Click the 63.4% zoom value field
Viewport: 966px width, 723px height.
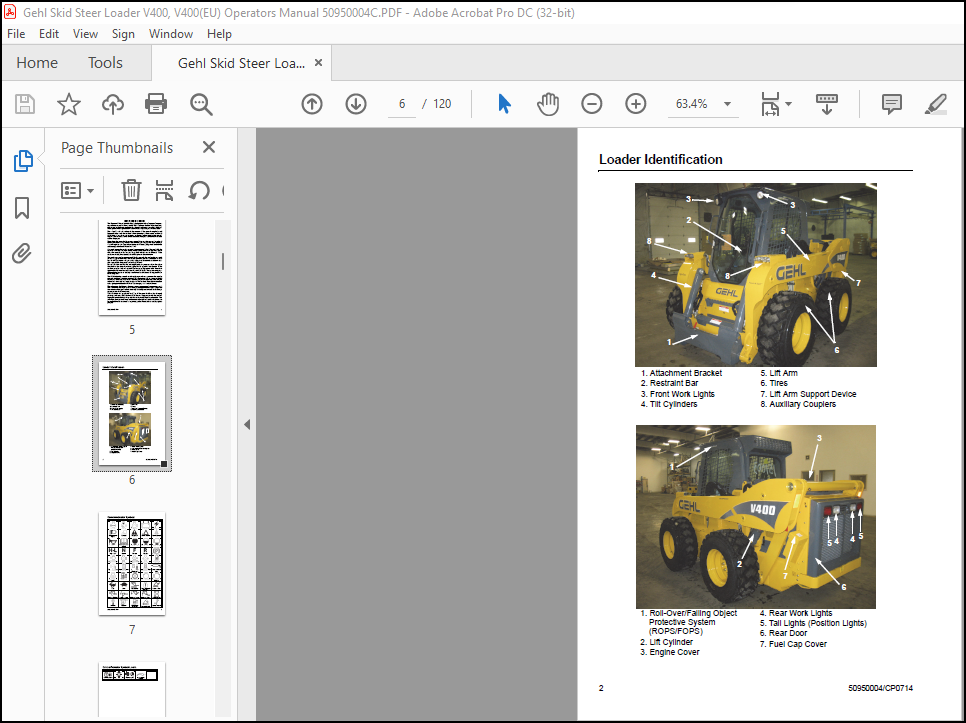691,104
